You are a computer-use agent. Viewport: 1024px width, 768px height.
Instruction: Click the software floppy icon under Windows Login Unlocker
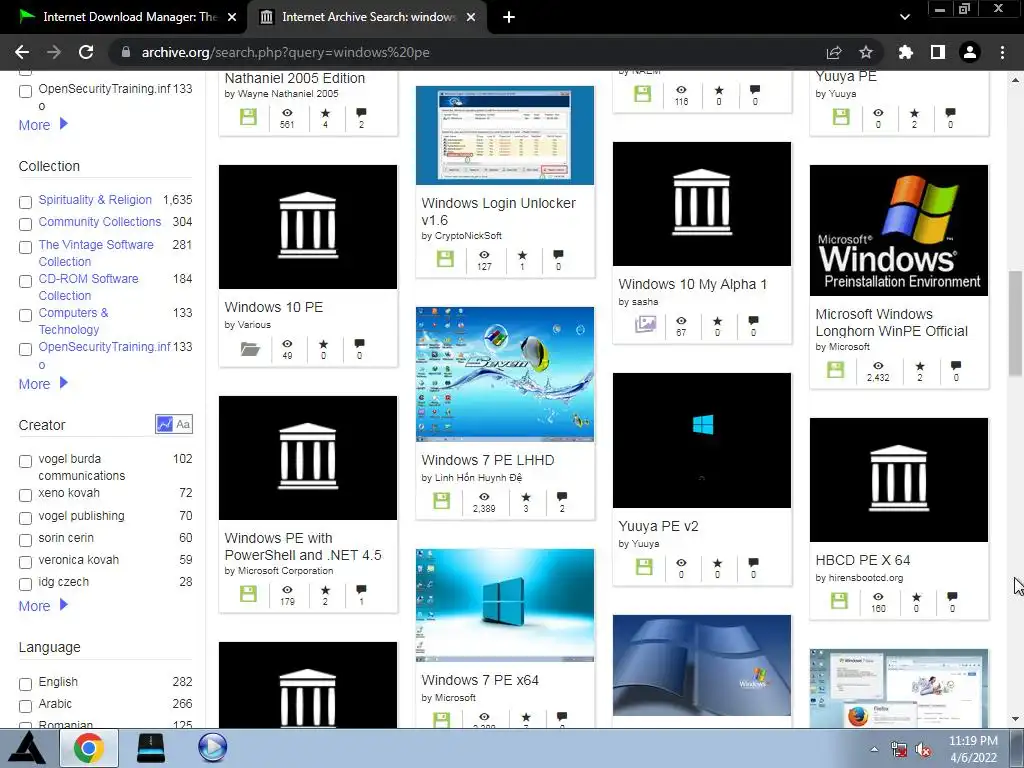pos(445,259)
